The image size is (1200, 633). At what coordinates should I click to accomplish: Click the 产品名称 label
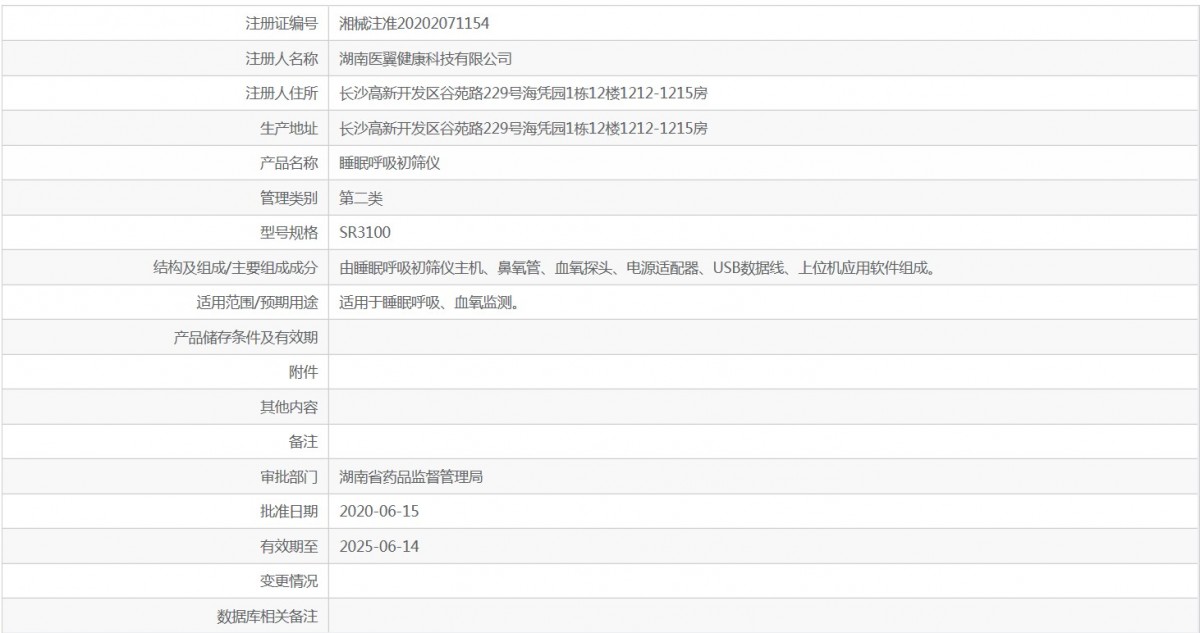289,162
